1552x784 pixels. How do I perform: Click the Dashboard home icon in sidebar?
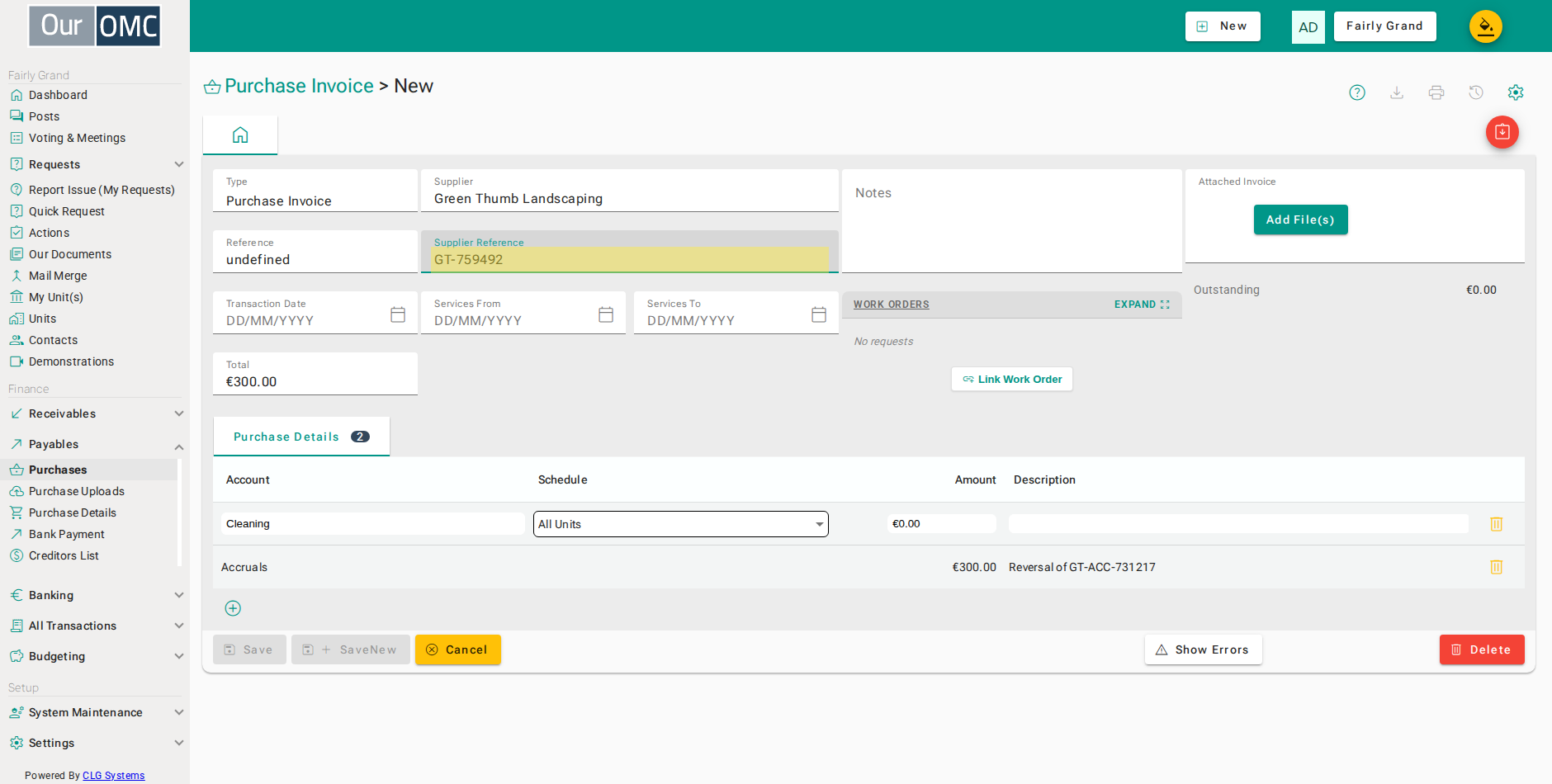[17, 95]
